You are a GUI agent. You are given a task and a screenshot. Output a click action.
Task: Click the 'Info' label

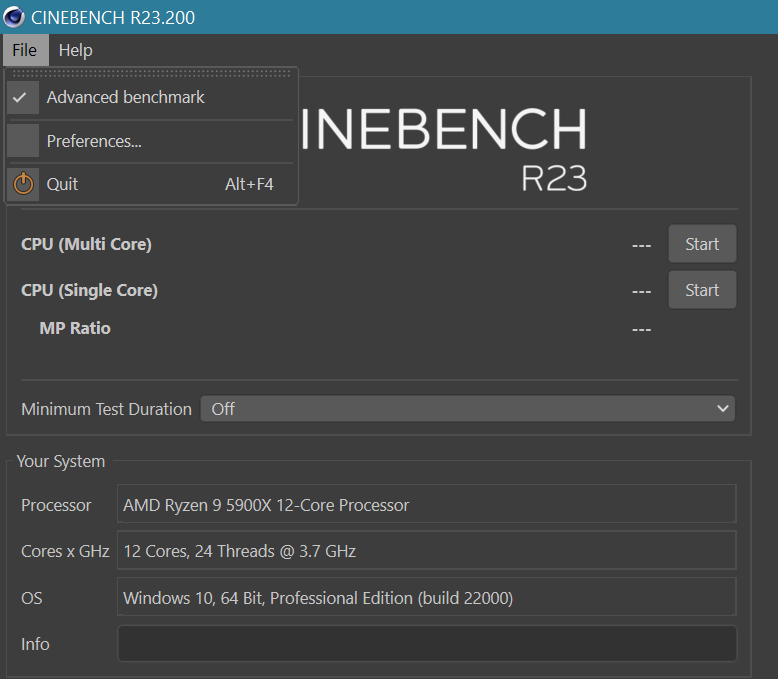[35, 644]
